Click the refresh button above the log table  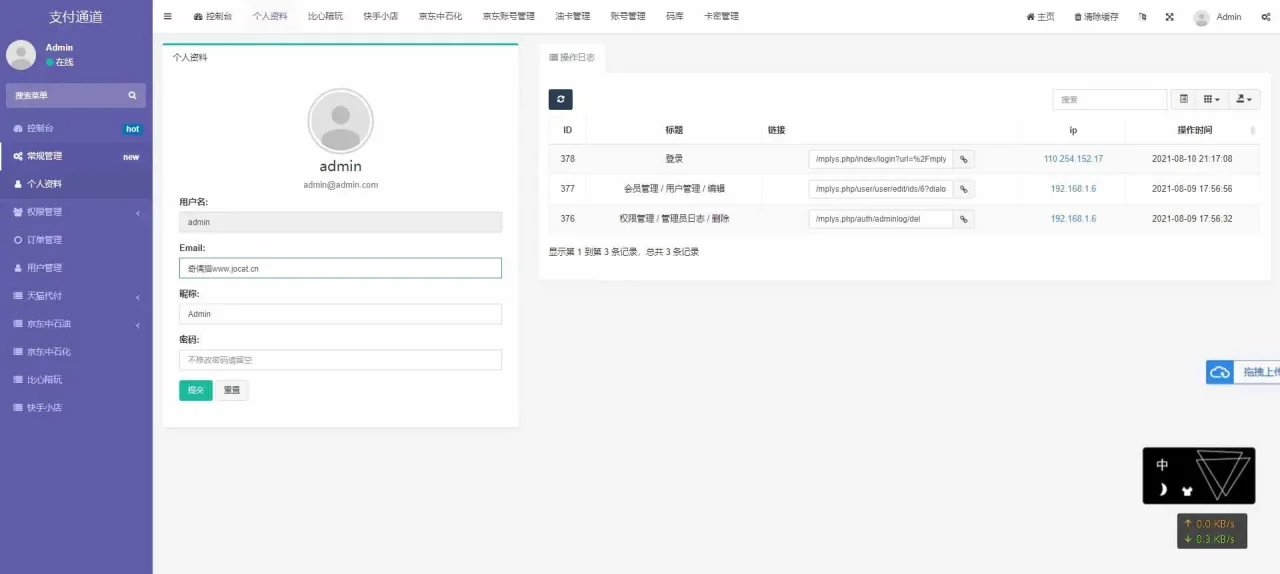click(560, 99)
